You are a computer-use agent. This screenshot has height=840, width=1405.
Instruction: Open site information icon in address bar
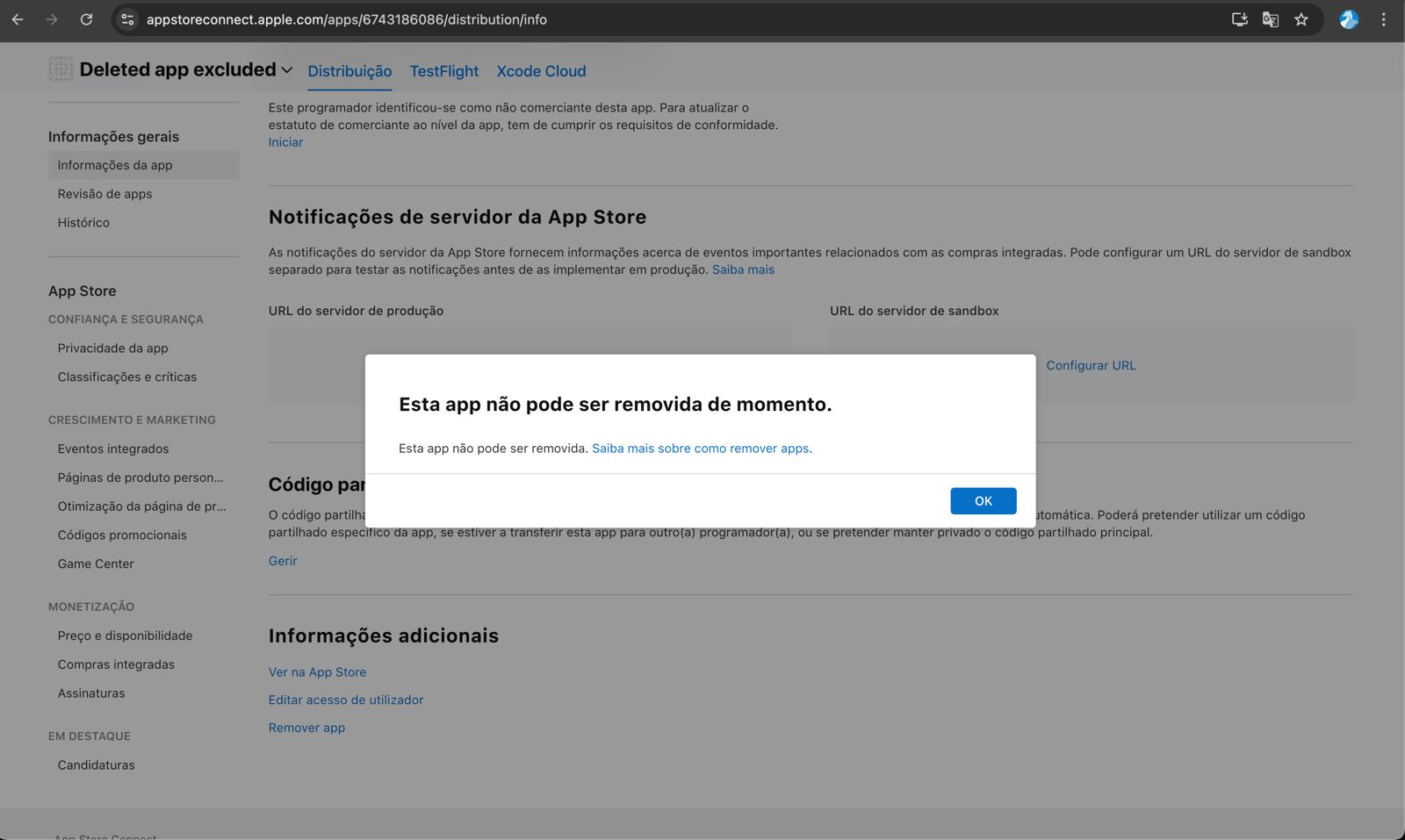(128, 19)
